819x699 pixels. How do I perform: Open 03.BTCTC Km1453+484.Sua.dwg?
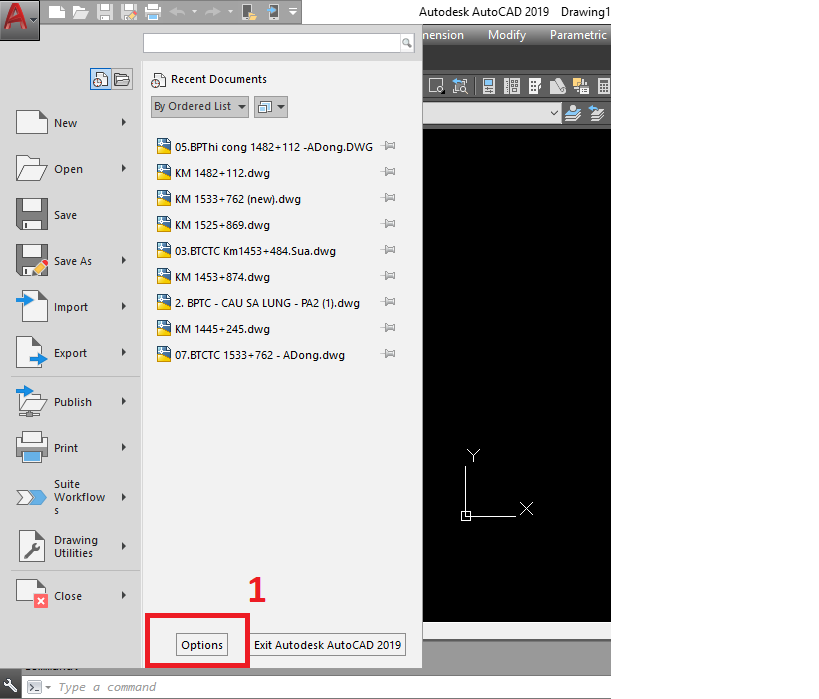(255, 251)
